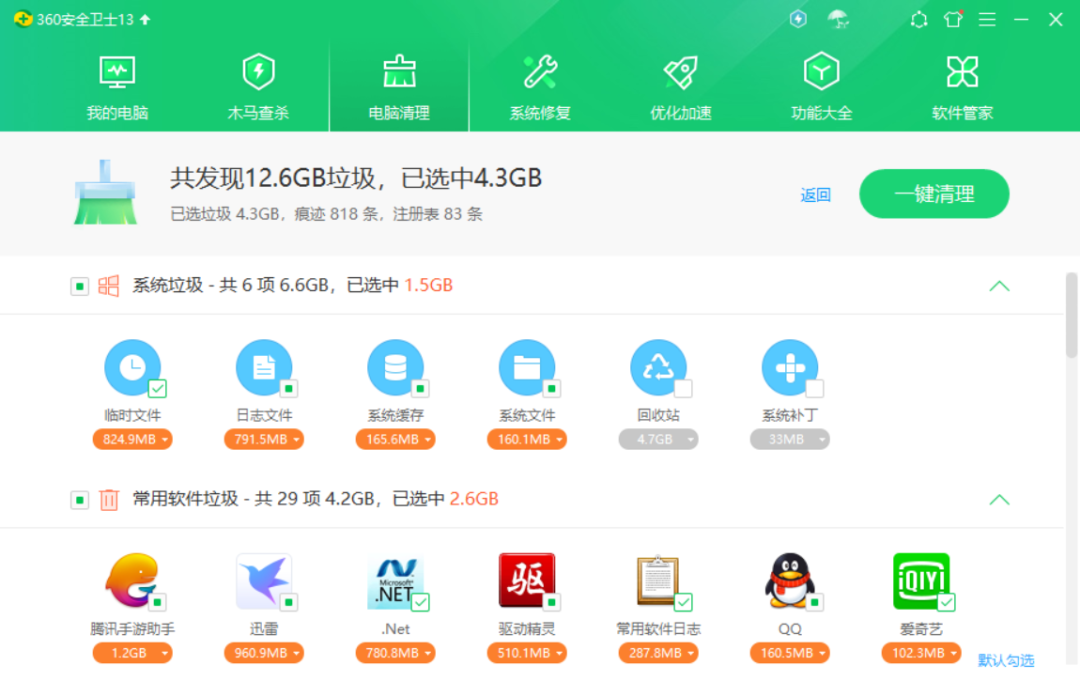Click the 日志文件 document icon
This screenshot has width=1080, height=681.
[264, 367]
